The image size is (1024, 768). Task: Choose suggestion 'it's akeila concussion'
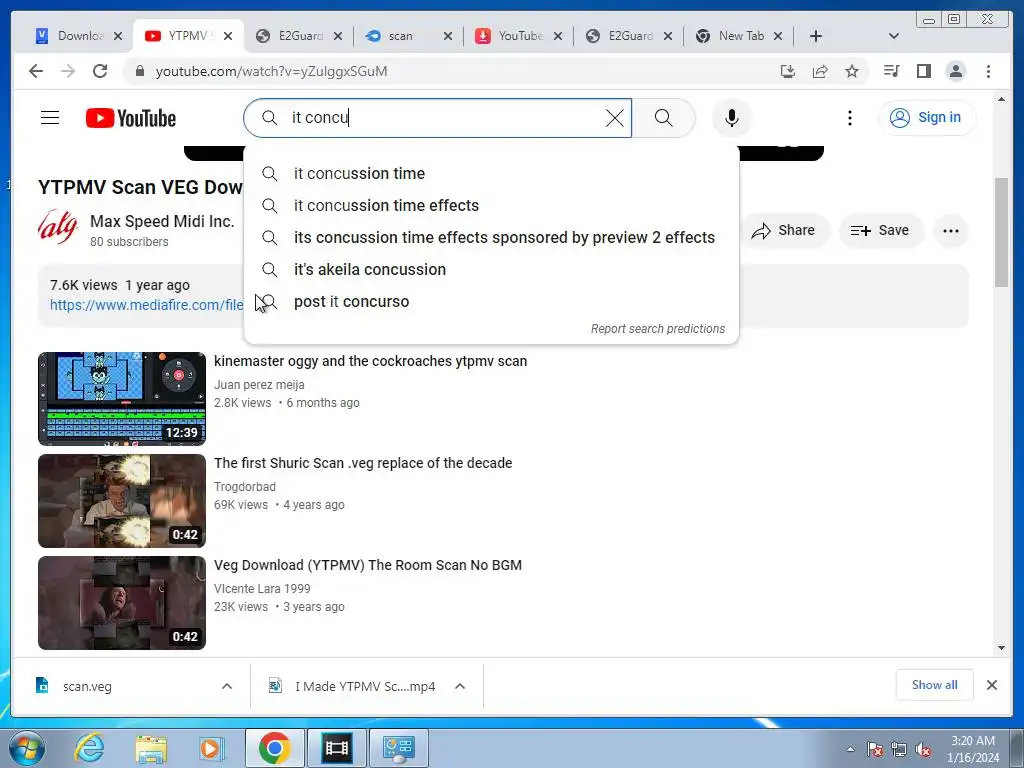(491, 269)
